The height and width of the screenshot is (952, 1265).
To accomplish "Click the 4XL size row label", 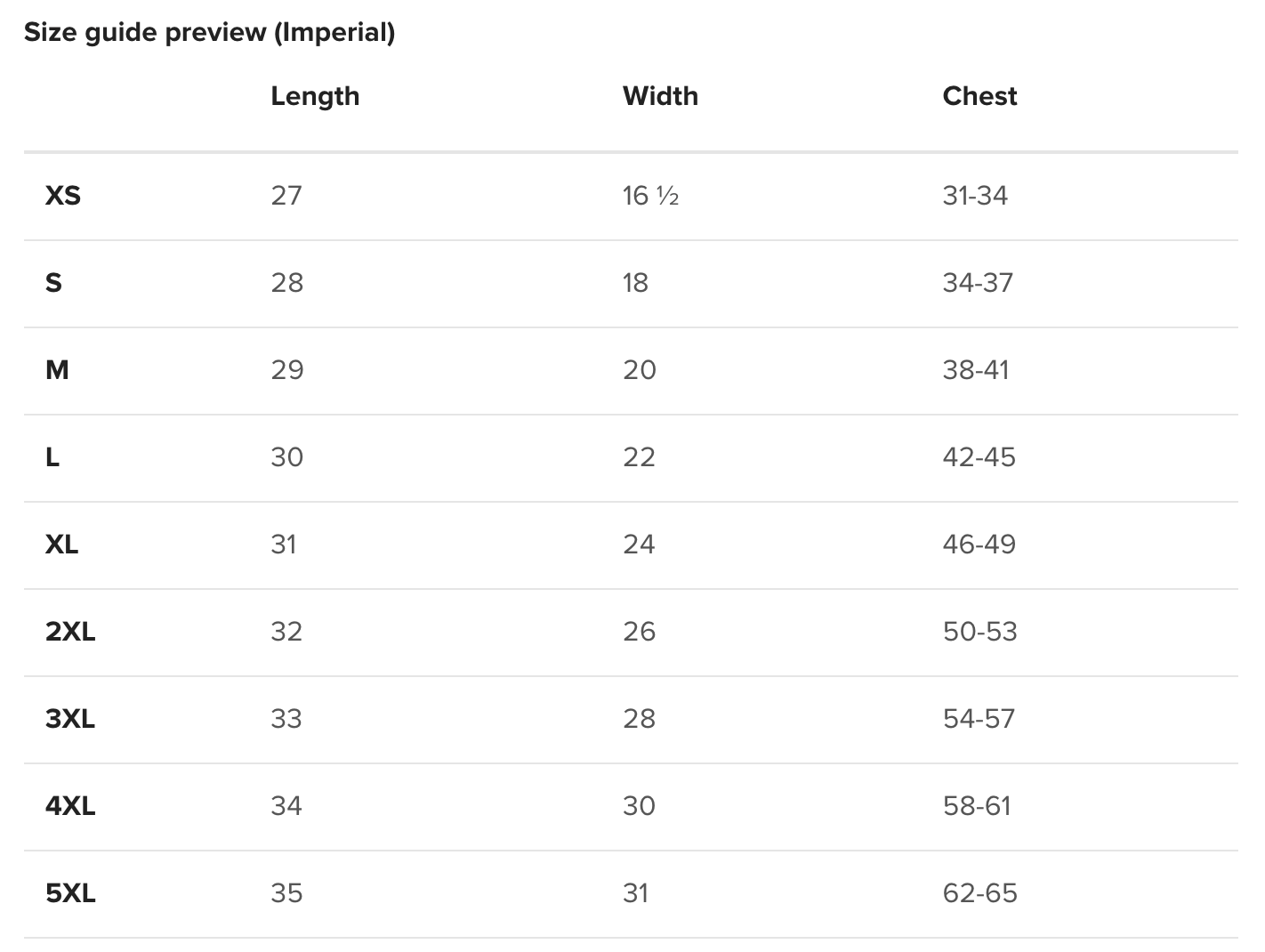I will click(x=70, y=806).
